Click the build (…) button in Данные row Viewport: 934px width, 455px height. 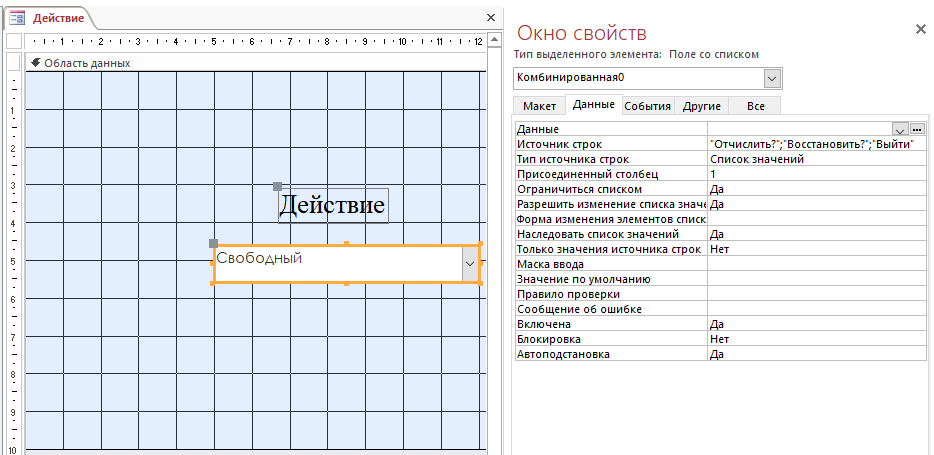(917, 129)
